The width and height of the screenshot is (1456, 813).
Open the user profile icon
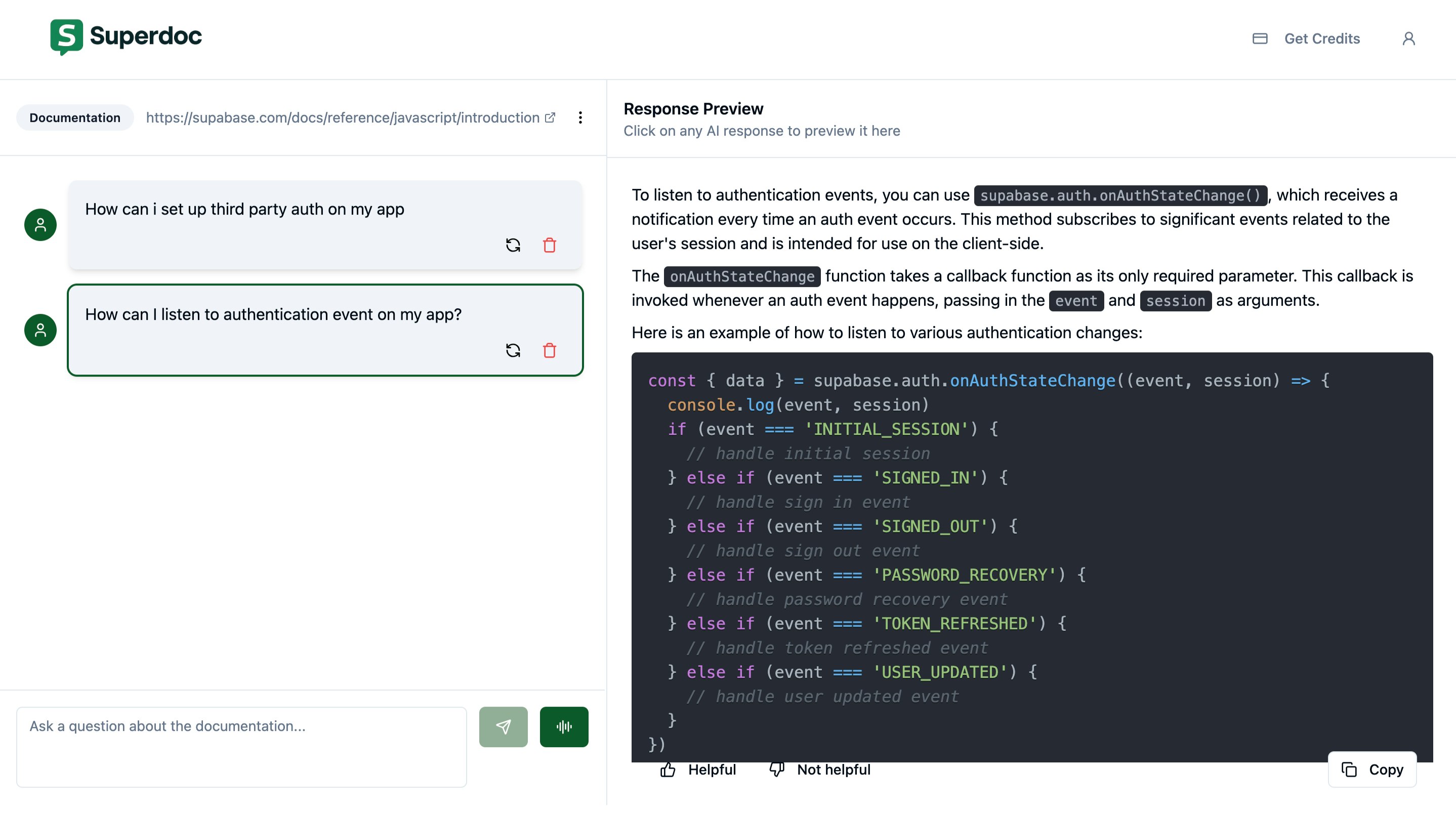[1408, 38]
